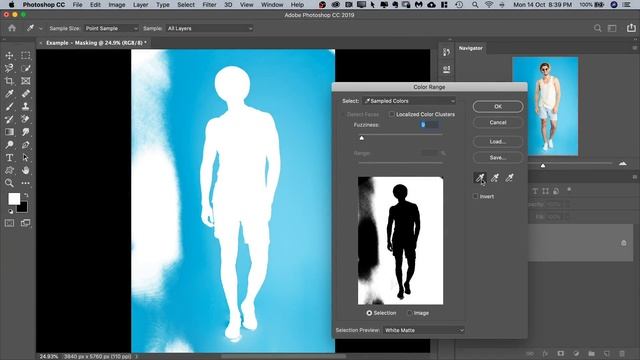
Task: Select the Zoom tool
Action: coord(9,183)
